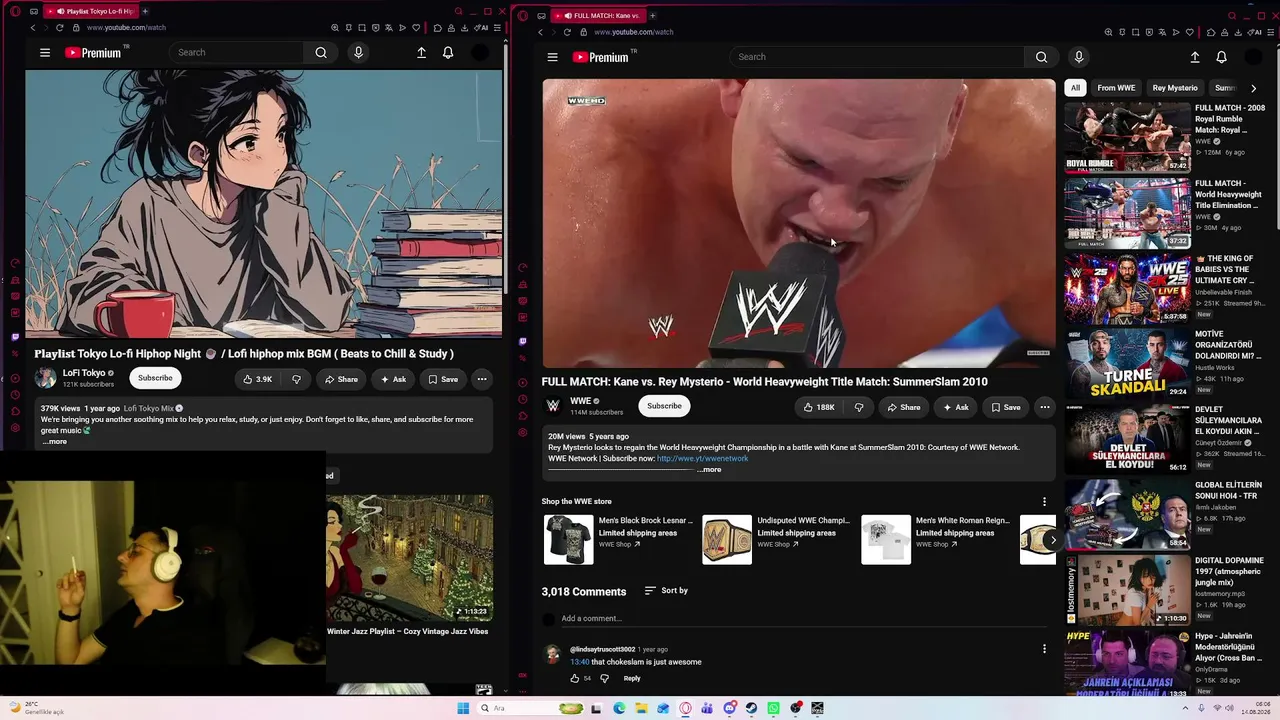Open a new tab in WWE browser window
The height and width of the screenshot is (720, 1280).
(652, 15)
